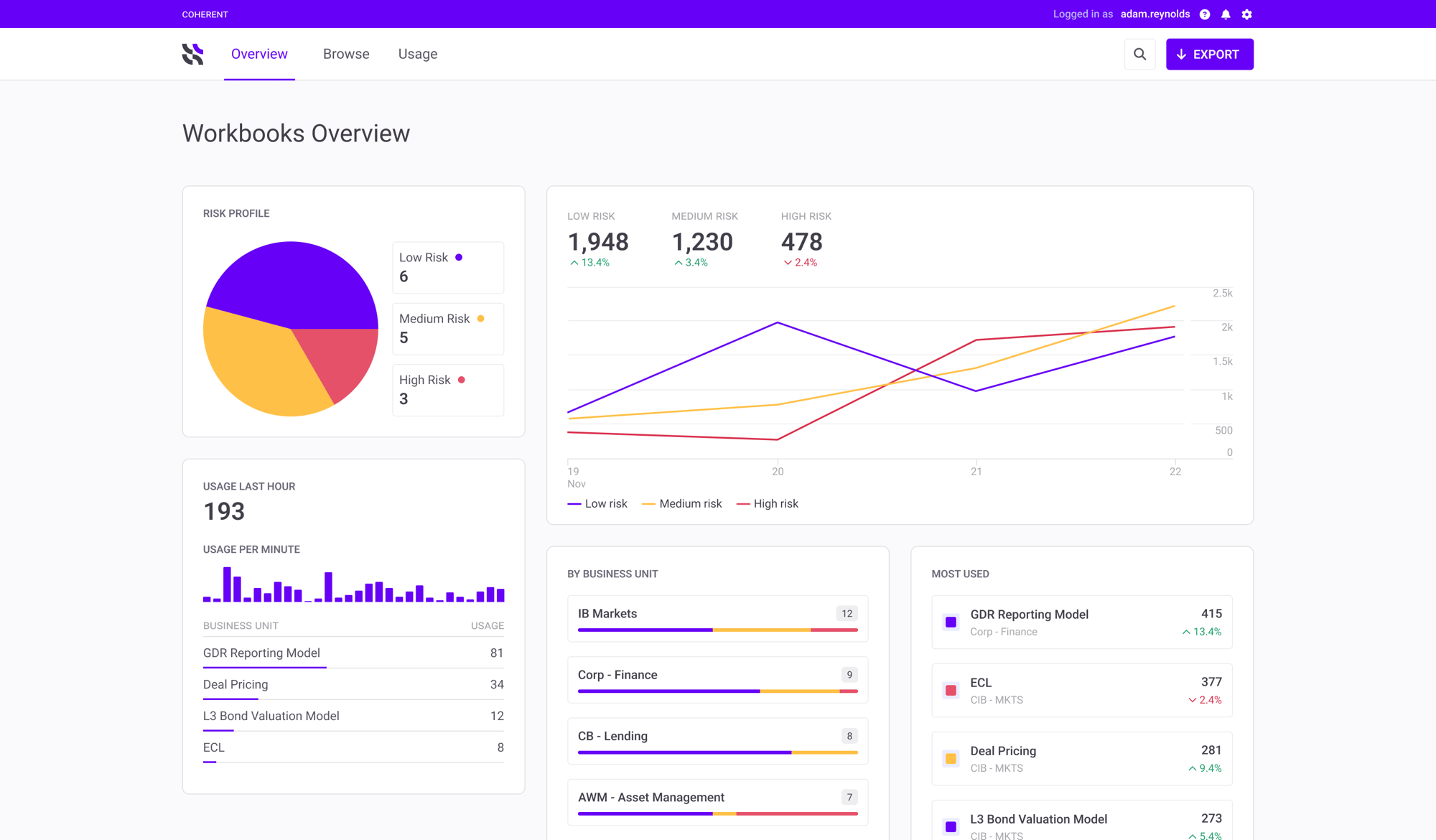Screen dimensions: 1436x840
Task: Open the search icon
Action: pos(1139,55)
